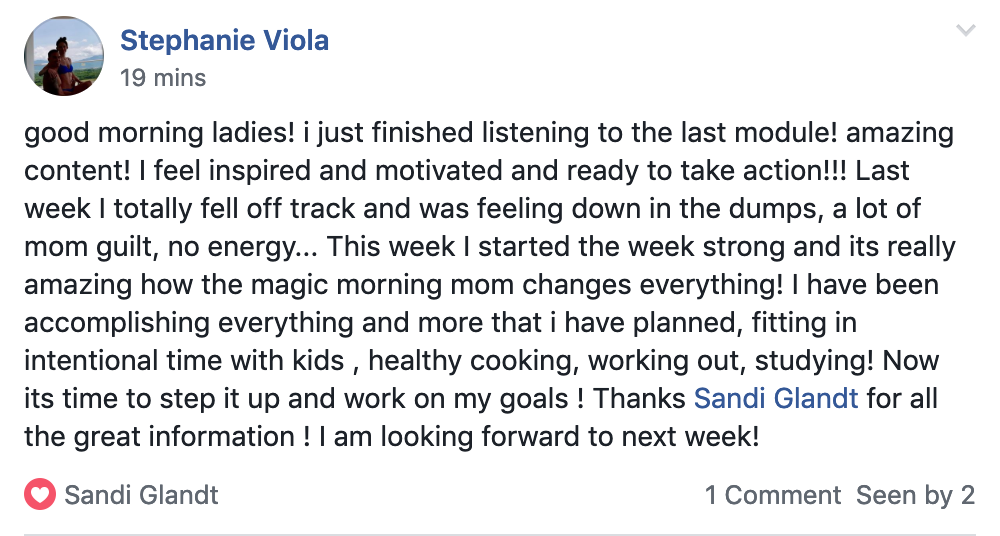Select the author avatar photo

coord(64,56)
